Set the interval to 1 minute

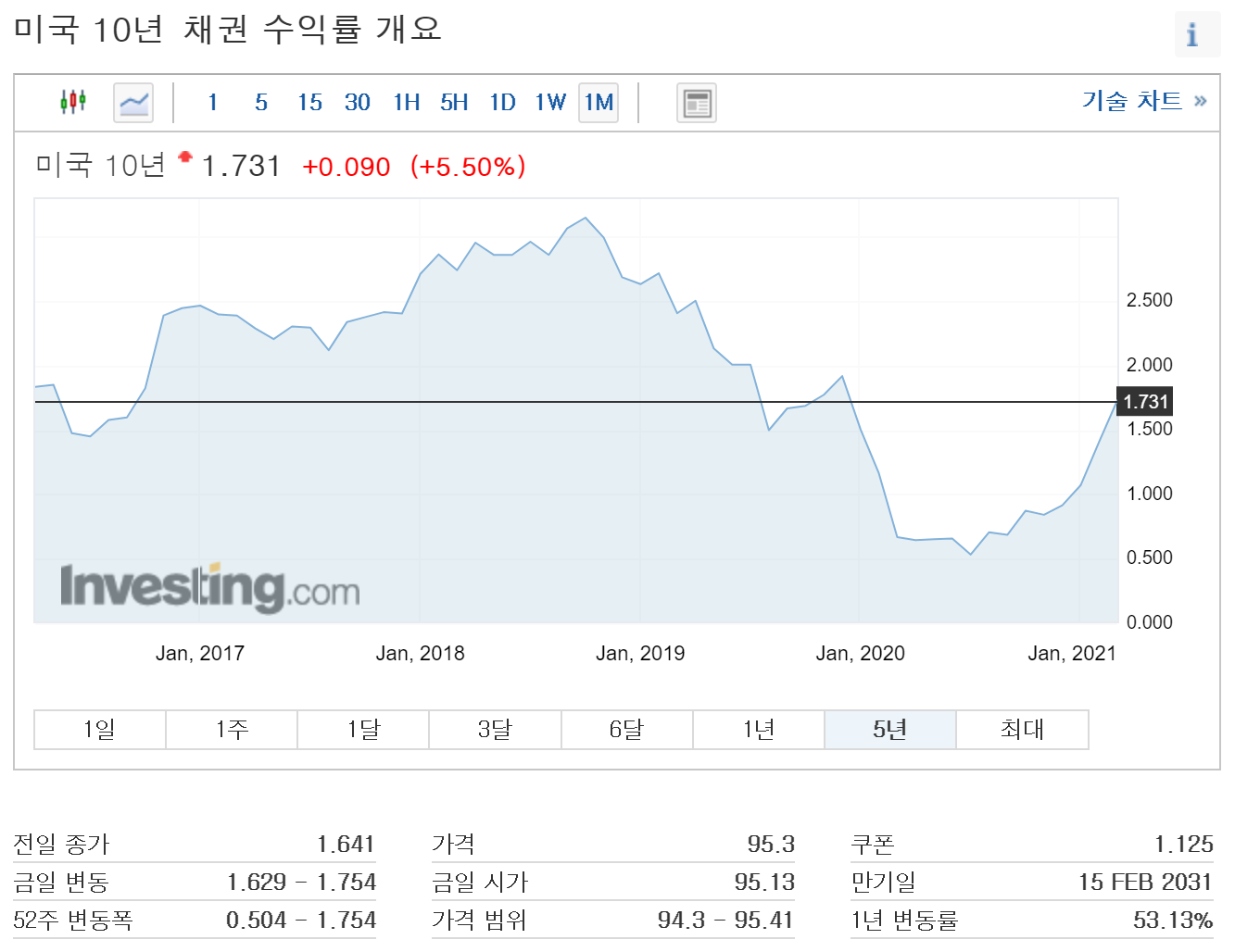[213, 102]
